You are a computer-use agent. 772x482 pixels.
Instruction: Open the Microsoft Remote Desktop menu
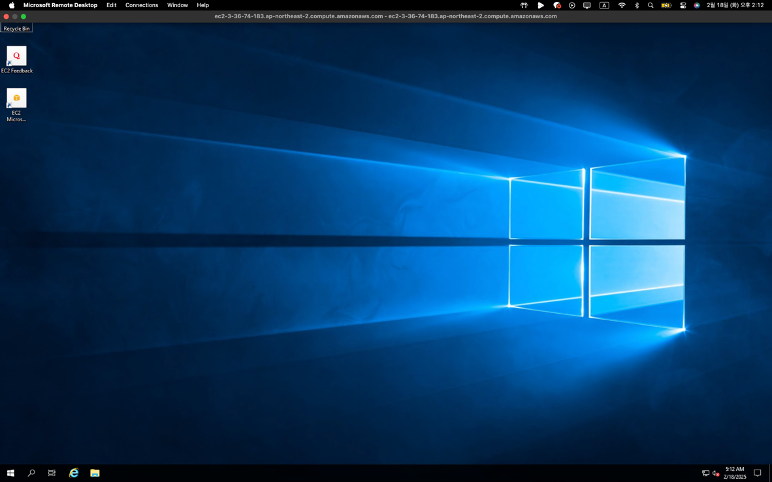pos(60,5)
